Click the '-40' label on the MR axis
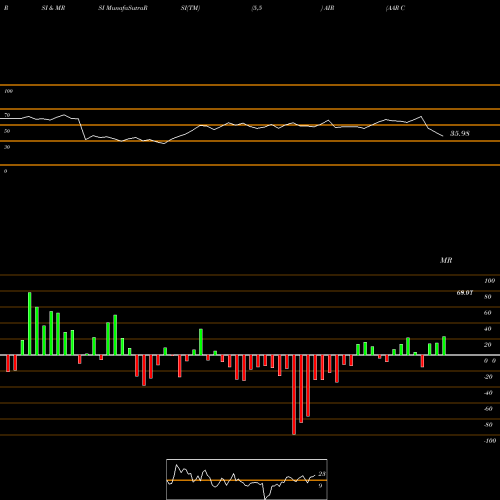Image resolution: width=500 pixels, height=500 pixels. [488, 393]
